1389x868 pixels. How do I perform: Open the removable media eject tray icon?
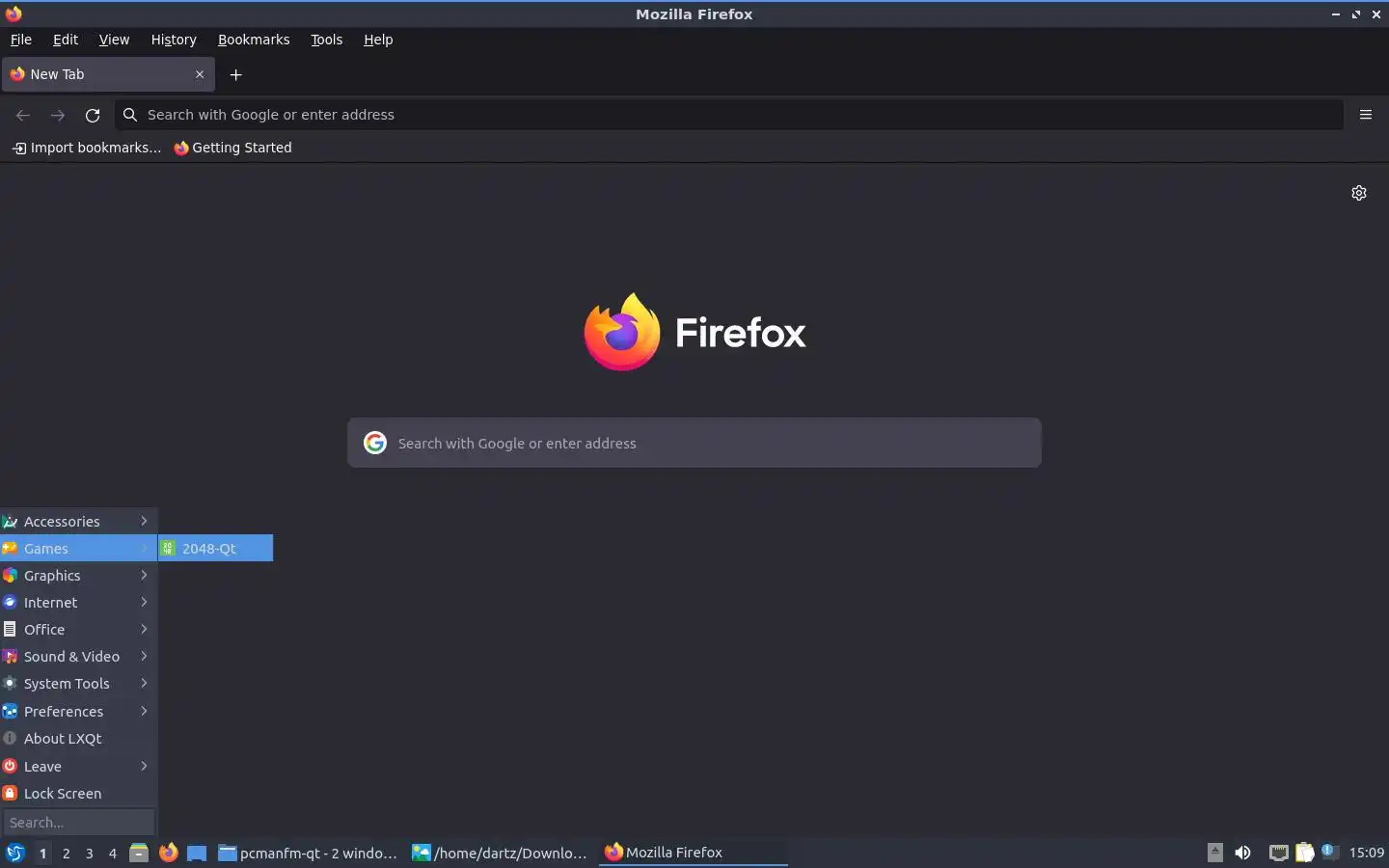tap(1215, 853)
